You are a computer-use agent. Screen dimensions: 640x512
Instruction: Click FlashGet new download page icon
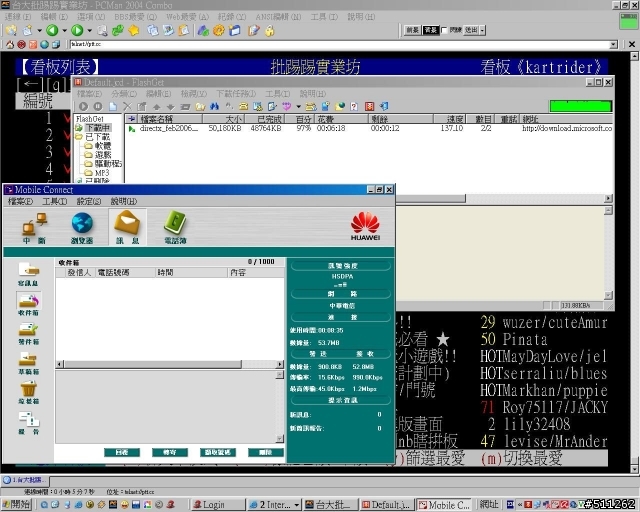(113, 107)
